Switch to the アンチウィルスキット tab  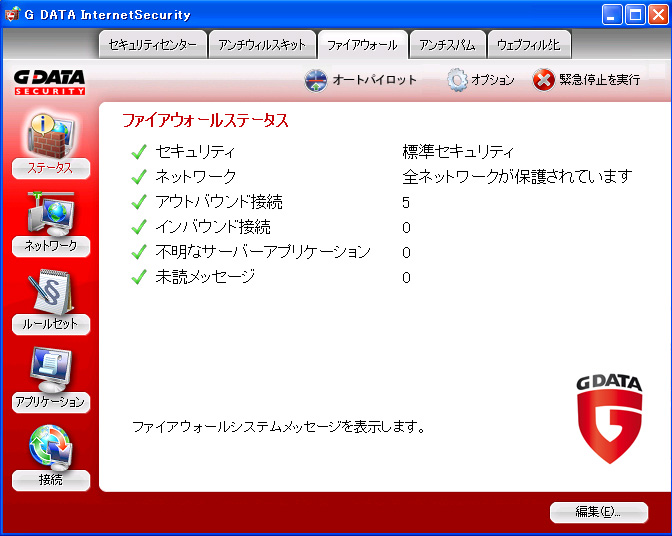click(262, 45)
